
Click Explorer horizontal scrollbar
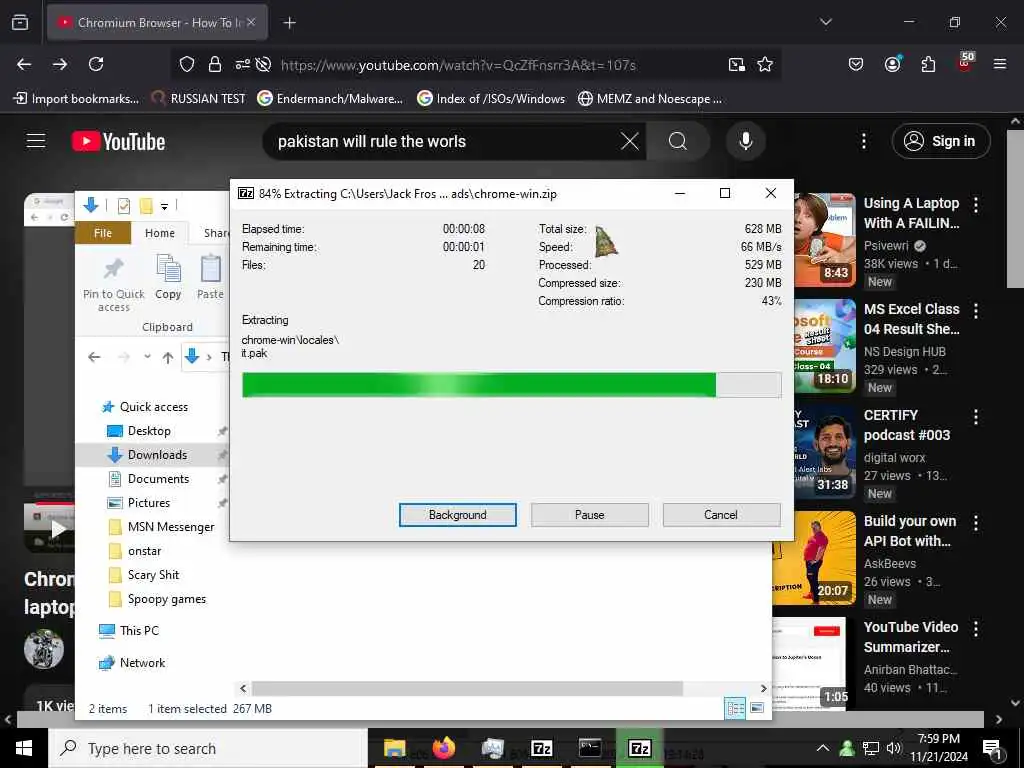pyautogui.click(x=468, y=688)
